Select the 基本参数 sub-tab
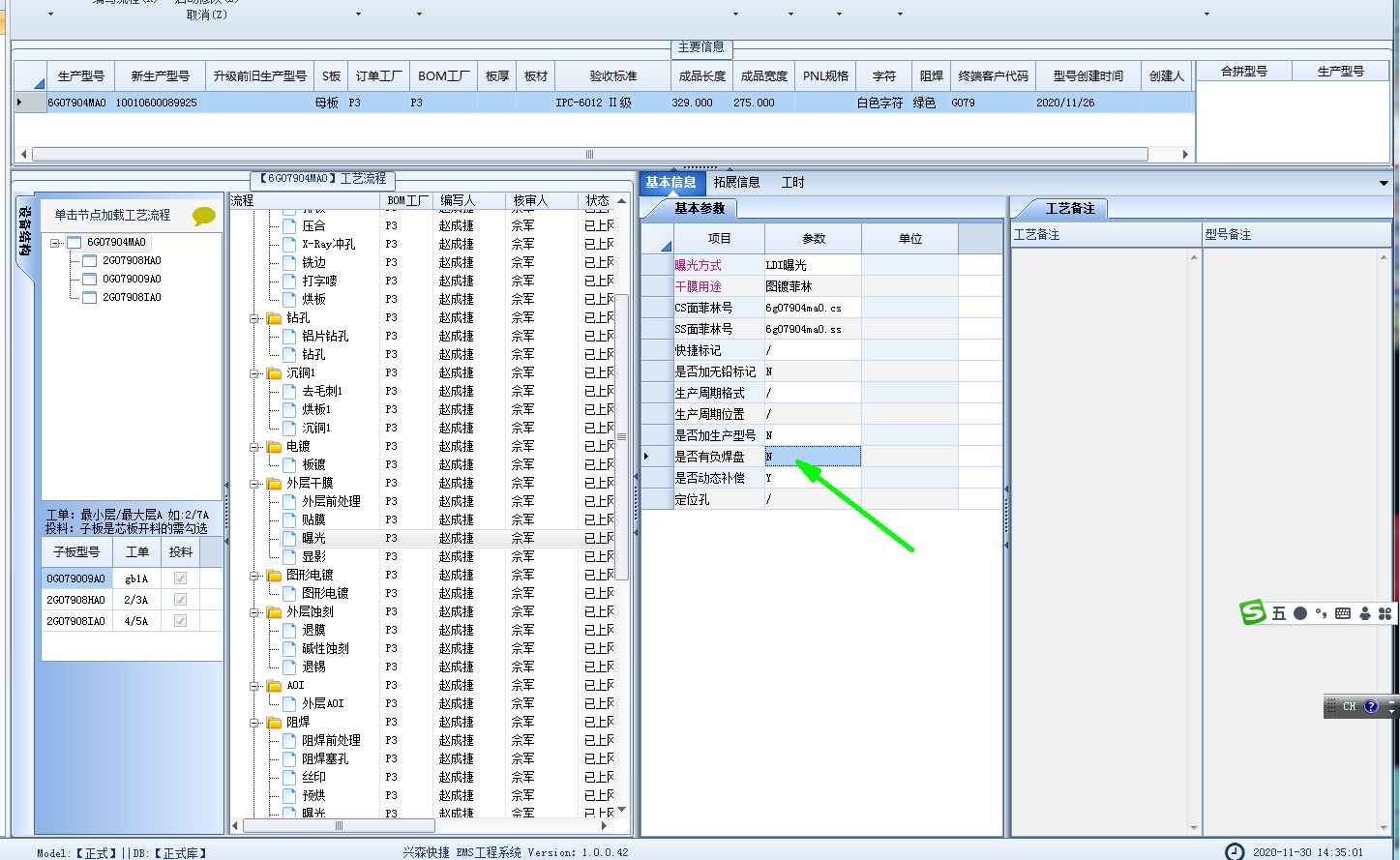The image size is (1400, 860). pyautogui.click(x=699, y=208)
